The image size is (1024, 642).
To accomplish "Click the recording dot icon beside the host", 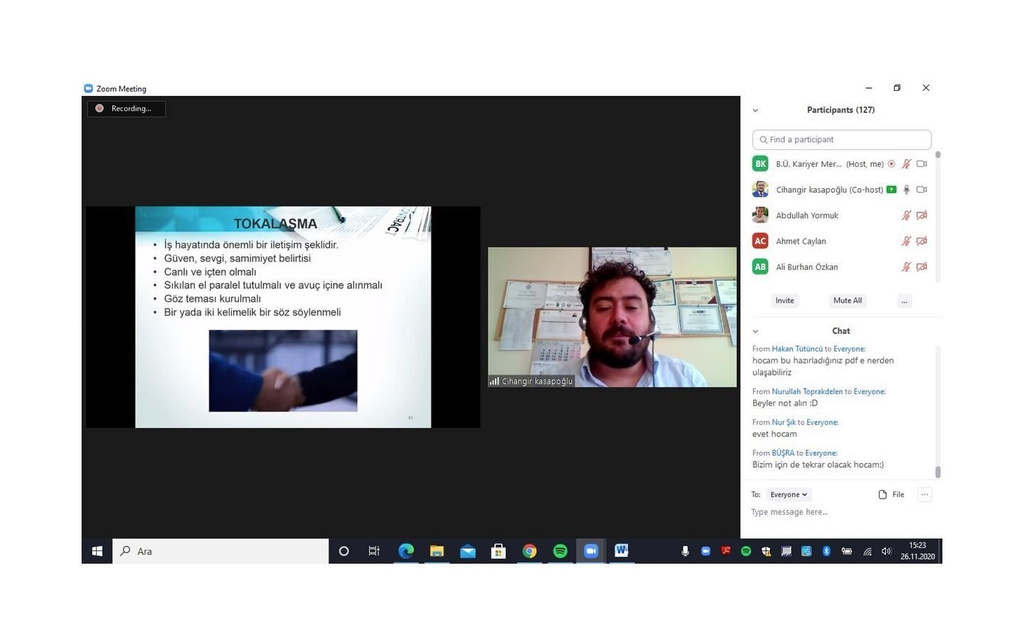I will point(891,164).
